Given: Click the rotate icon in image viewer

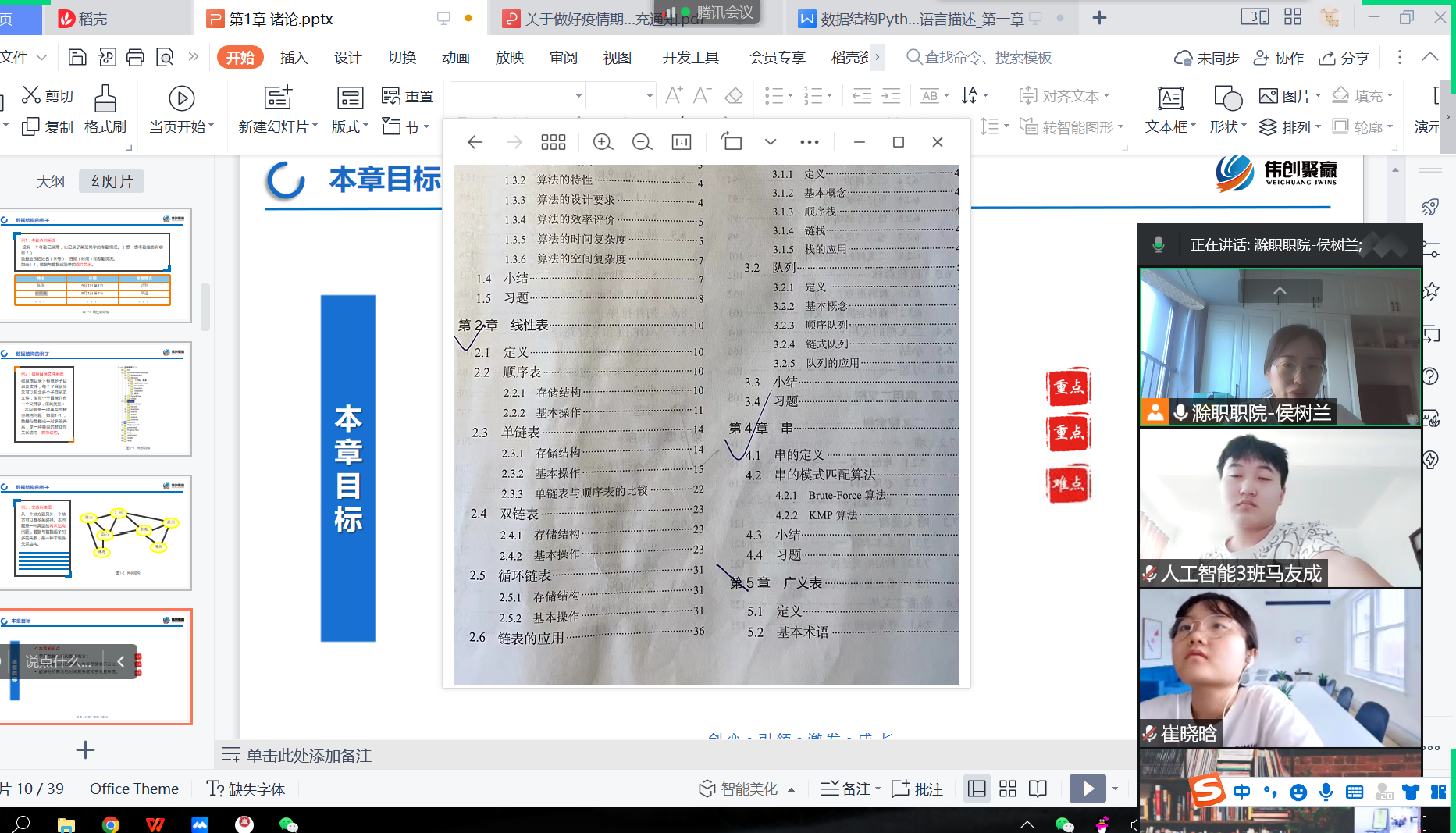Looking at the screenshot, I should coord(732,141).
